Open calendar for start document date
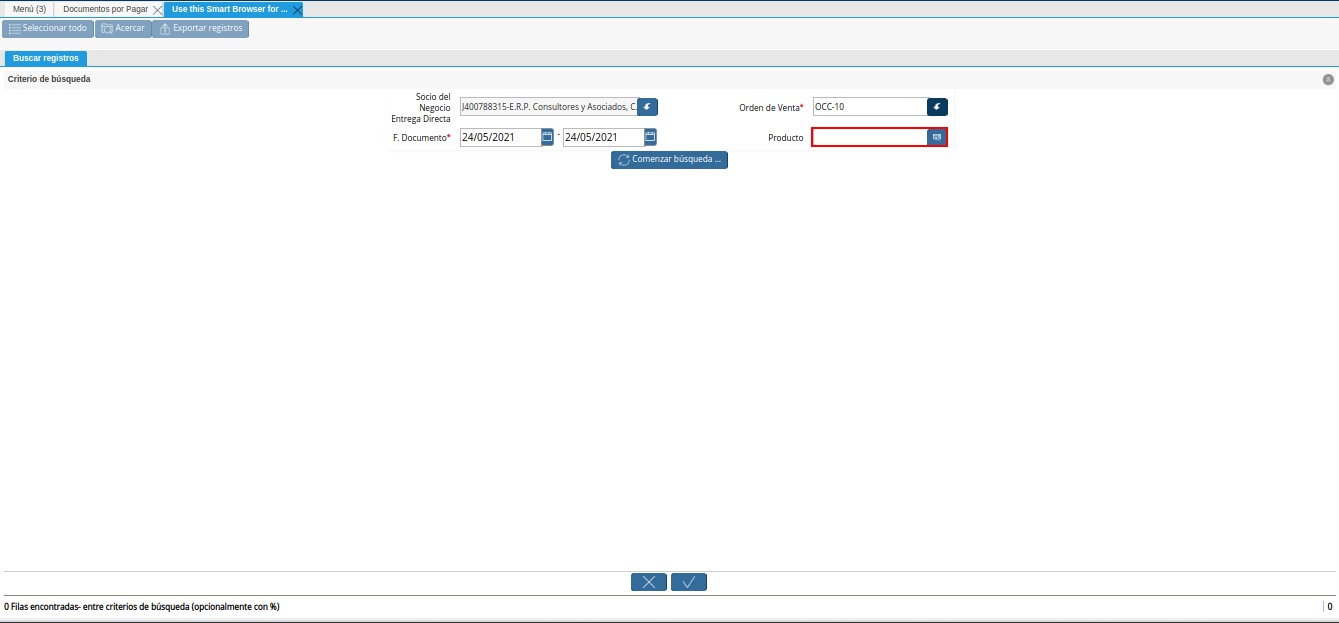The image size is (1339, 623). 548,137
